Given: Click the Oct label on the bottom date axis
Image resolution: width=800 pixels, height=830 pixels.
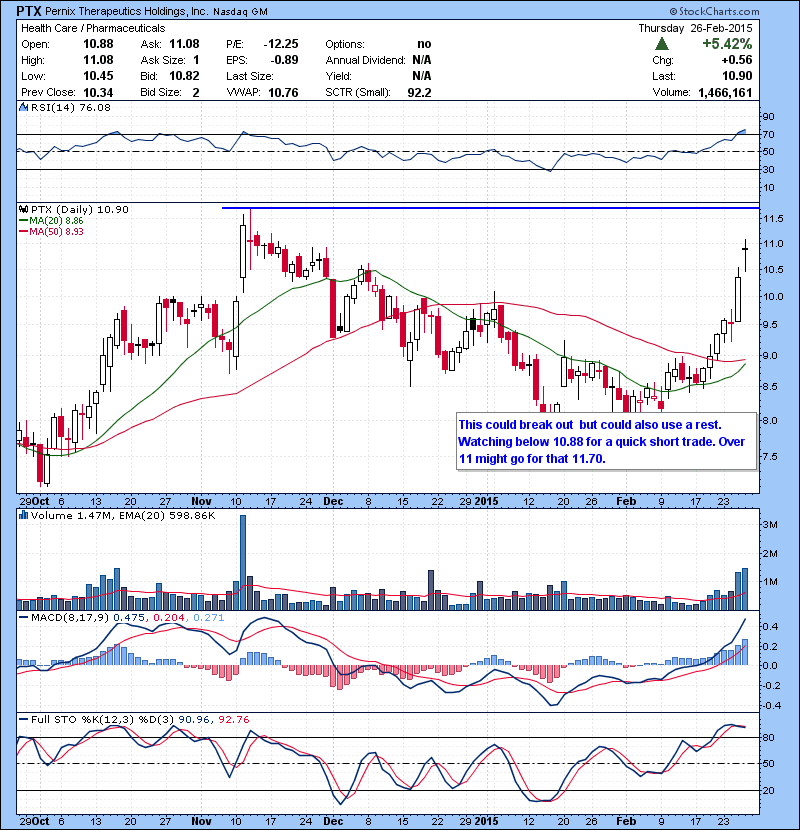Looking at the screenshot, I should (x=41, y=821).
